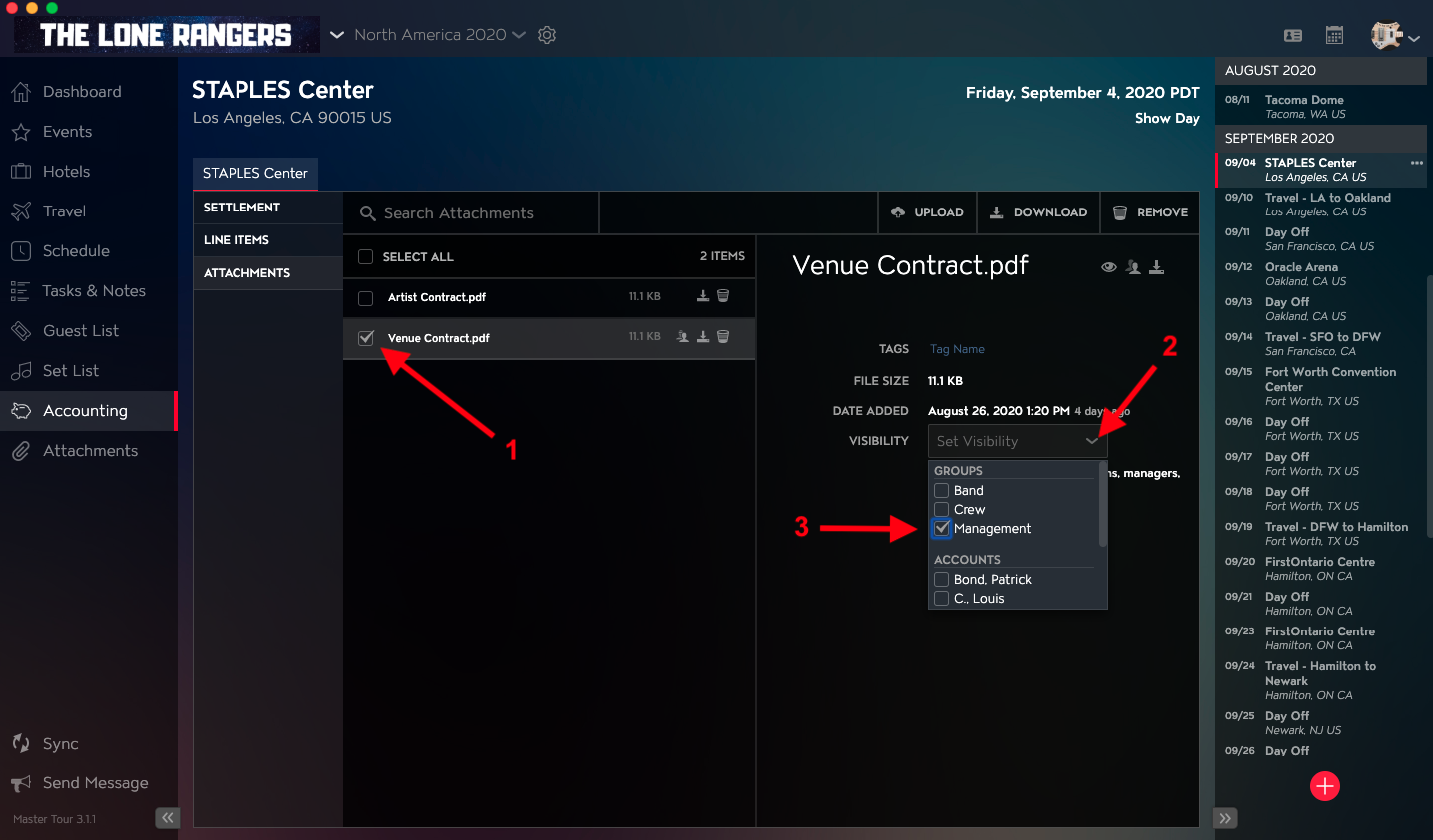Open the Dashboard home icon
This screenshot has height=840, width=1433.
[x=21, y=92]
